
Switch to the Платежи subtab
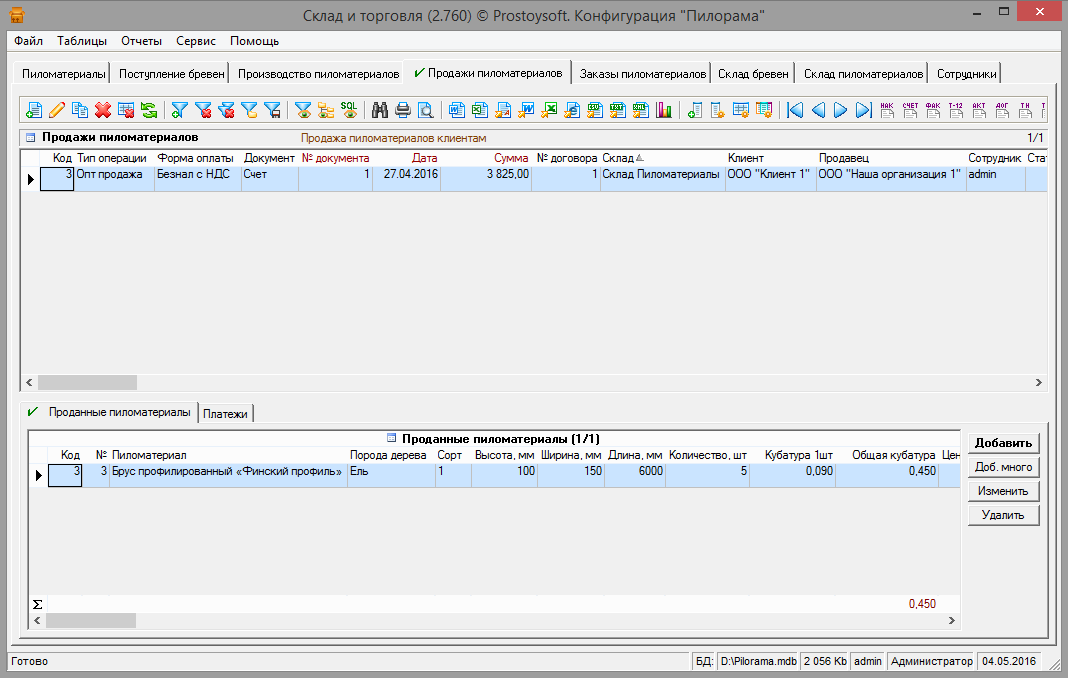pos(225,413)
